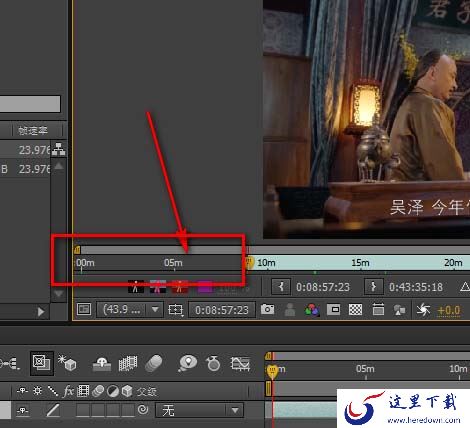470x428 pixels.
Task: Click the 帧速率 (frame rate) column header
Action: pos(33,130)
